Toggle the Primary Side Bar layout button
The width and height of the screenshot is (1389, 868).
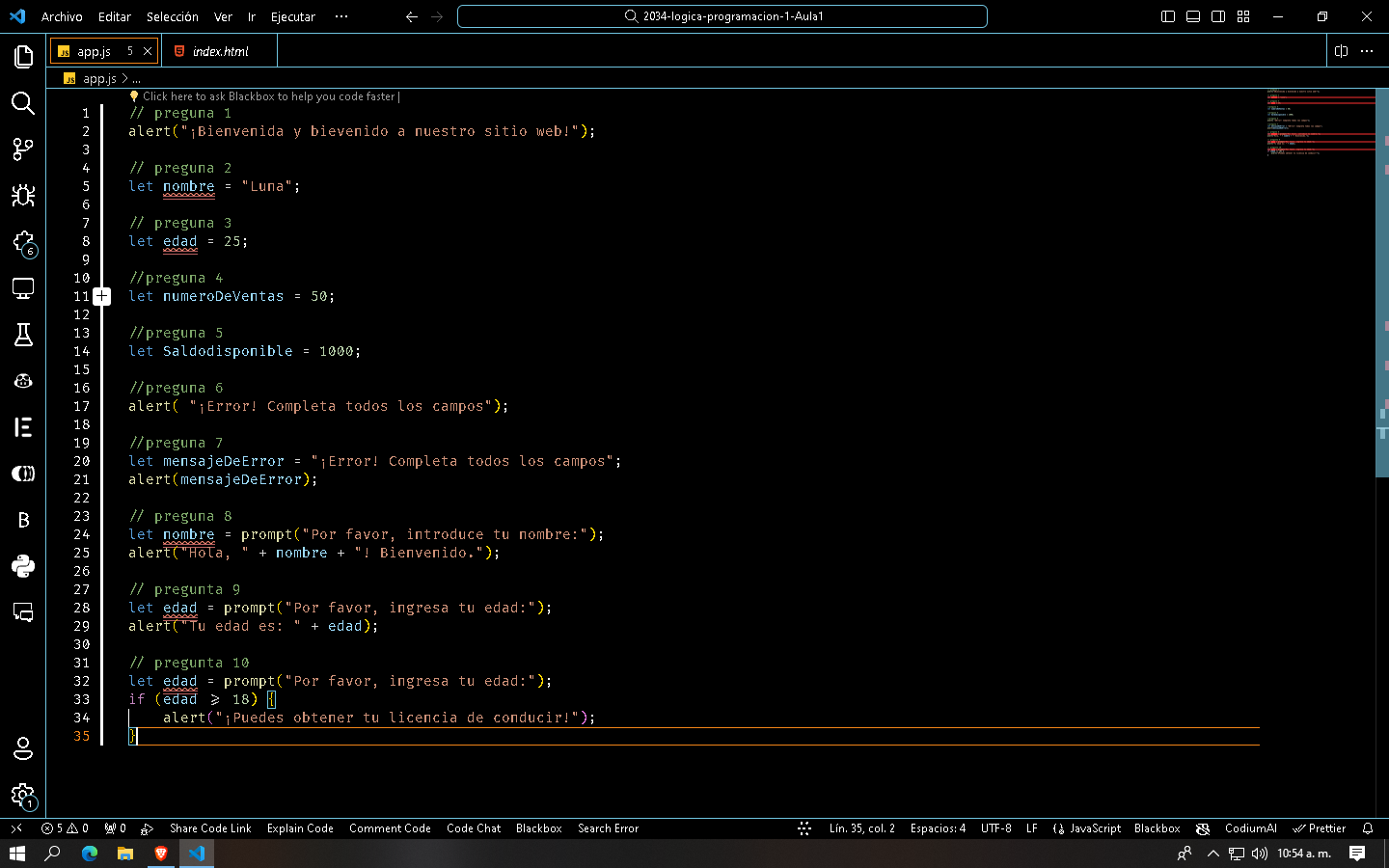tap(1168, 16)
